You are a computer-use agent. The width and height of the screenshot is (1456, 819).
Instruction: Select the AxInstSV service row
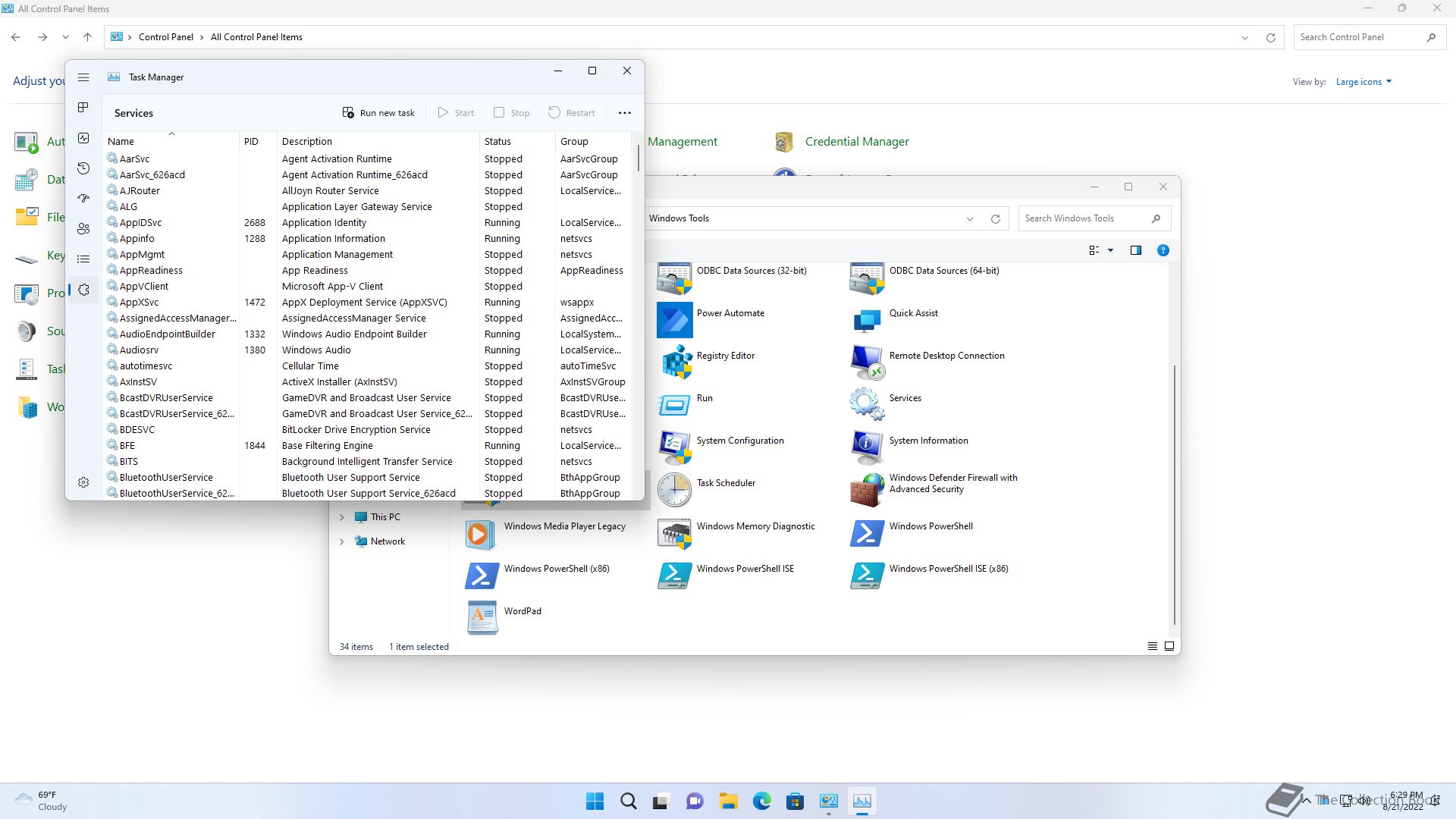tap(367, 382)
